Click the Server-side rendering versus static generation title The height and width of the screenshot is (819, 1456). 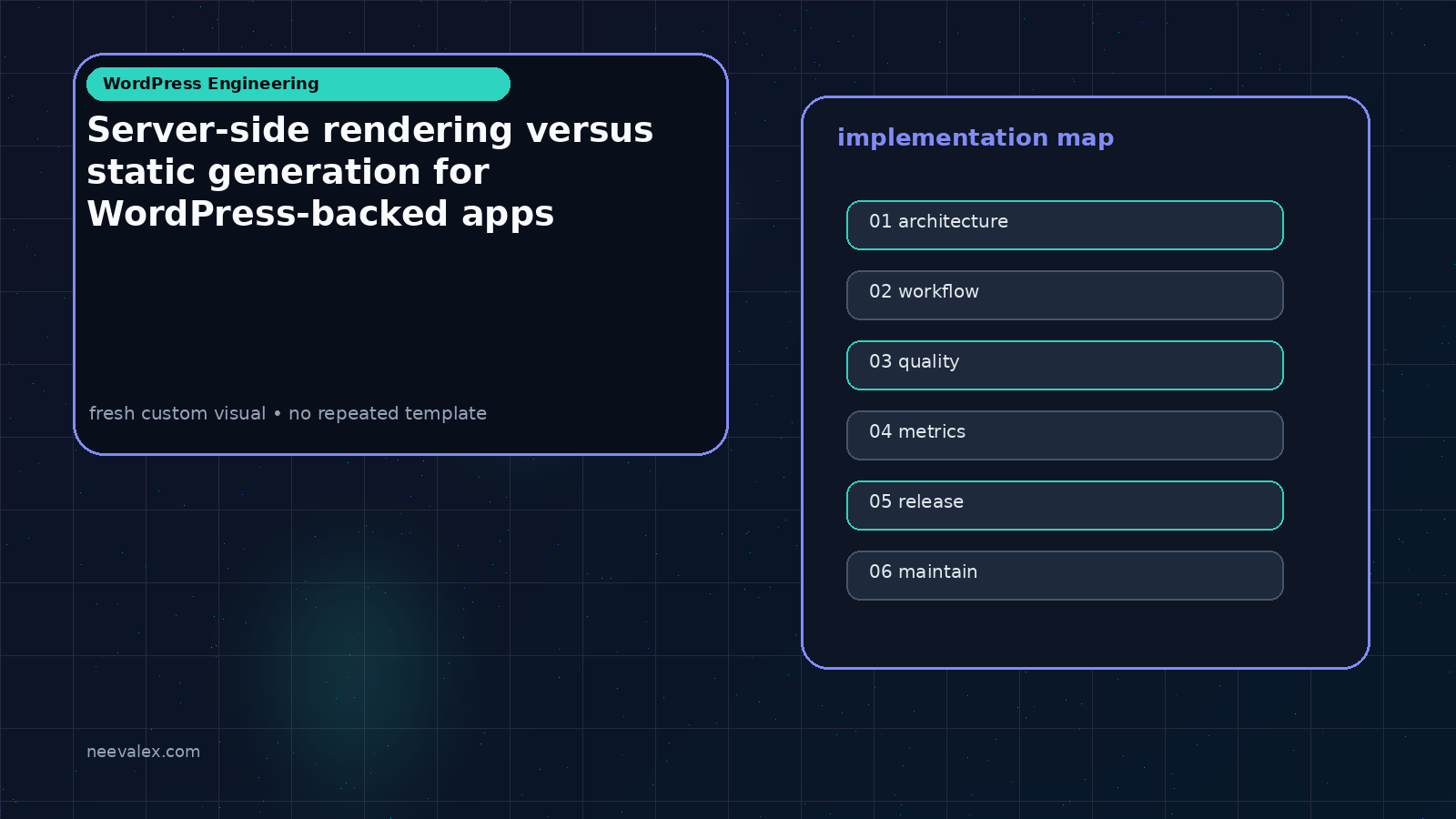click(x=369, y=172)
